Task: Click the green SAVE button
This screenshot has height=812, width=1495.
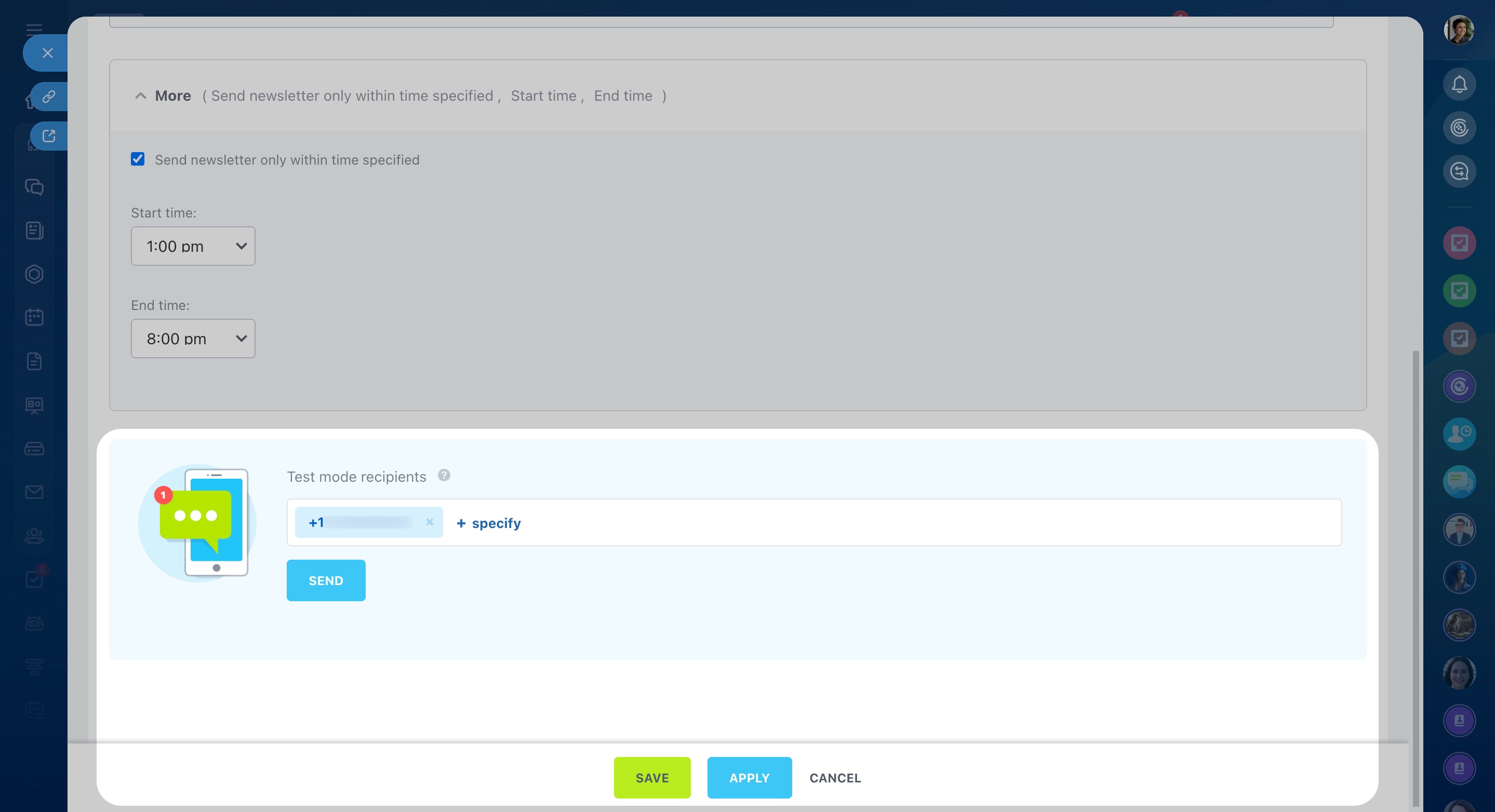Action: tap(652, 777)
